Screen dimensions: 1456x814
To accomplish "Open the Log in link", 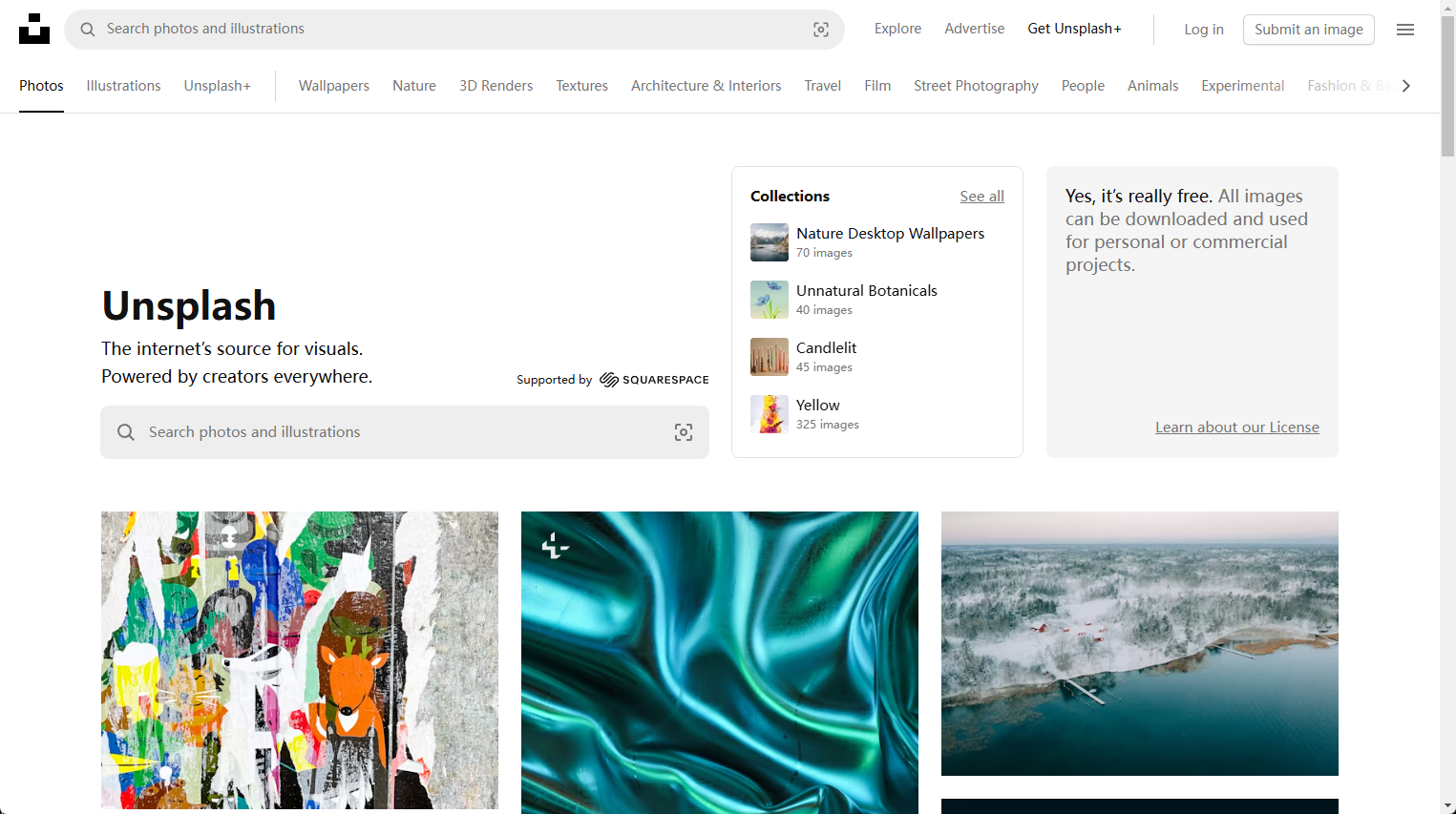I will click(1203, 30).
